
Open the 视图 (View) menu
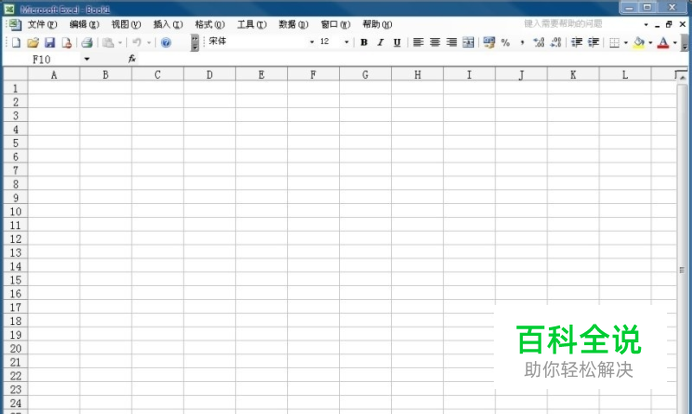pos(126,24)
